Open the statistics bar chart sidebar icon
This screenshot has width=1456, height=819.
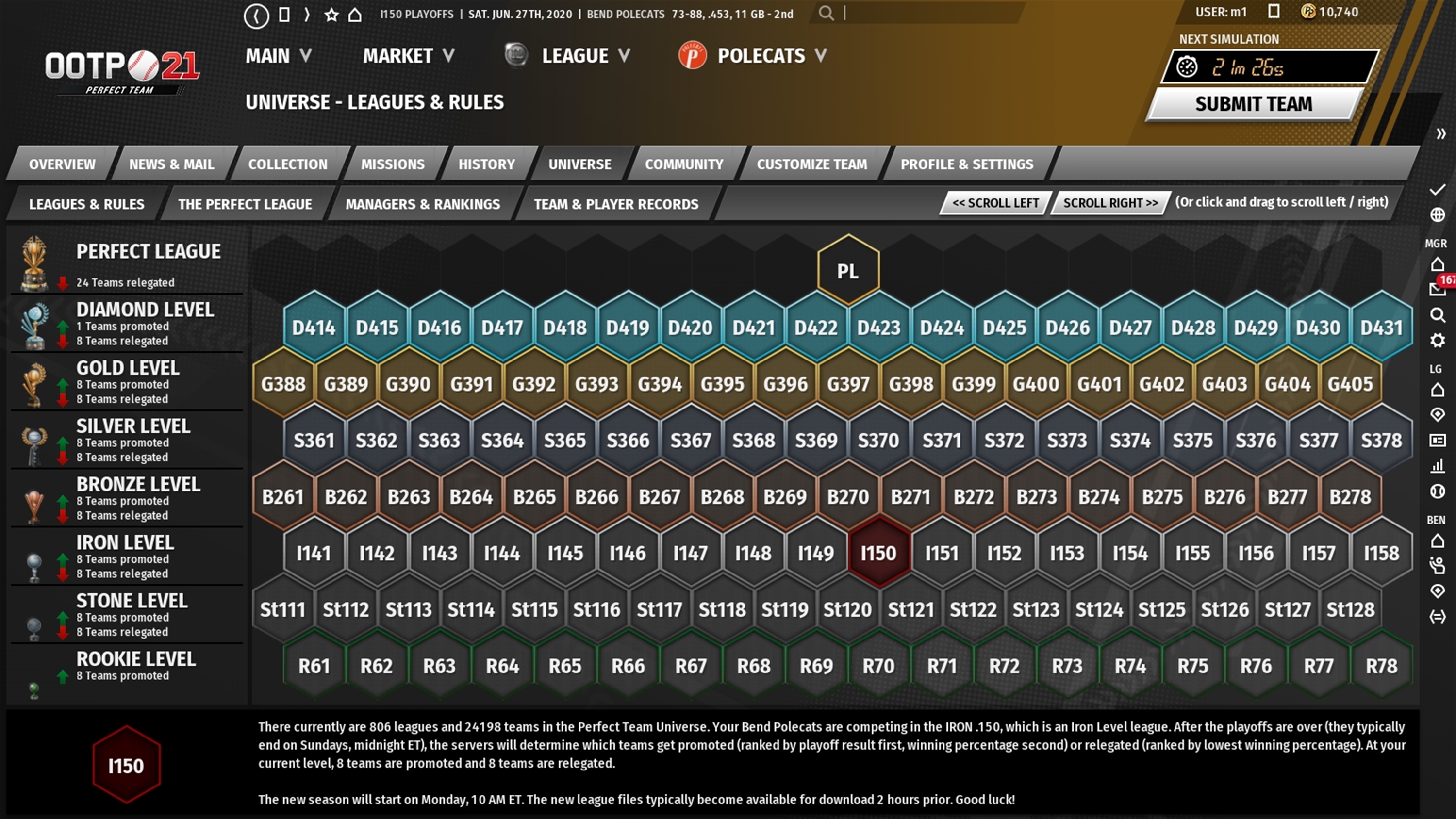click(x=1438, y=466)
